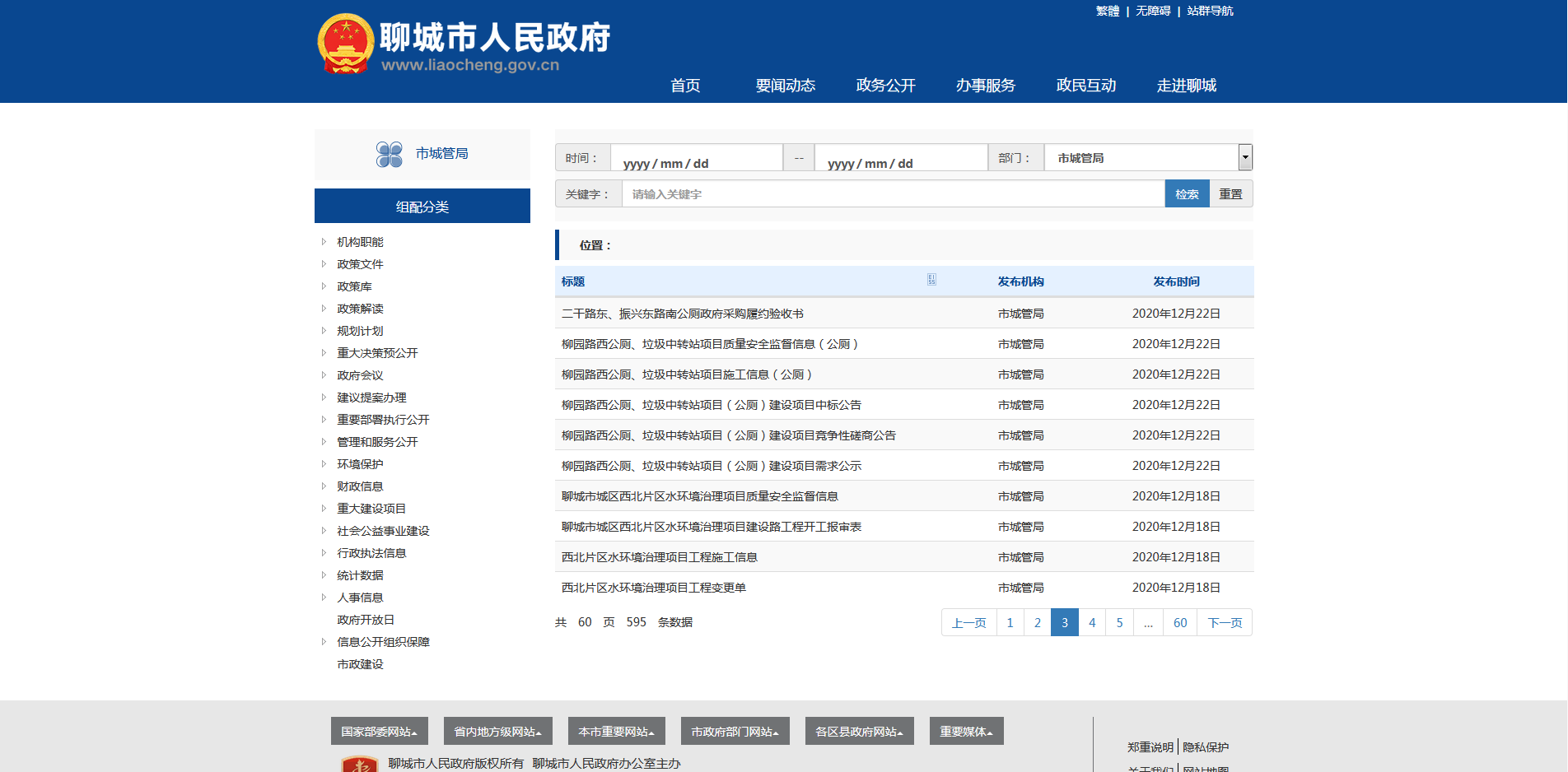
Task: Click the end date input field
Action: click(901, 158)
